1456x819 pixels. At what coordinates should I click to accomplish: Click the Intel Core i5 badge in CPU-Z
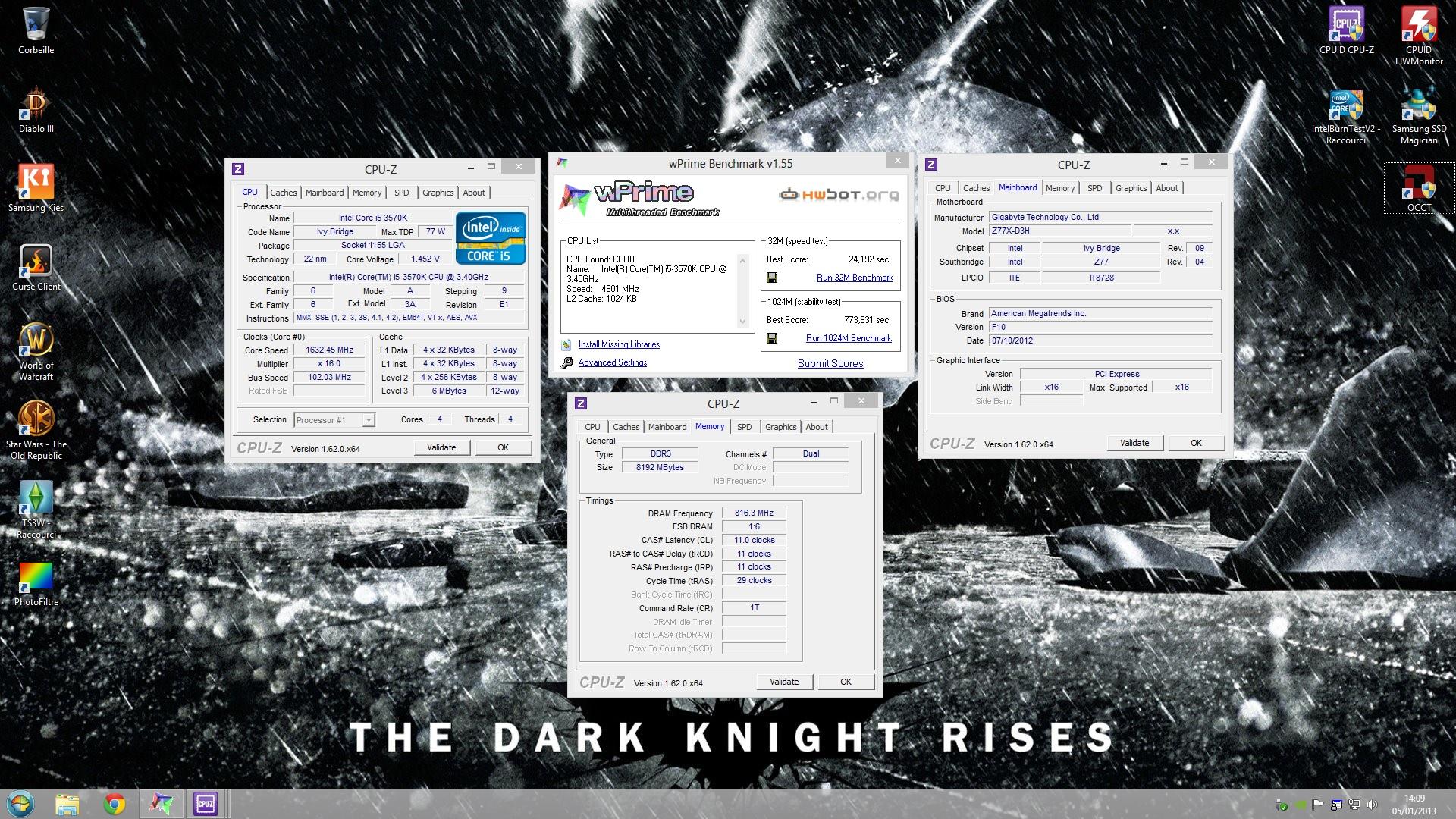click(491, 237)
